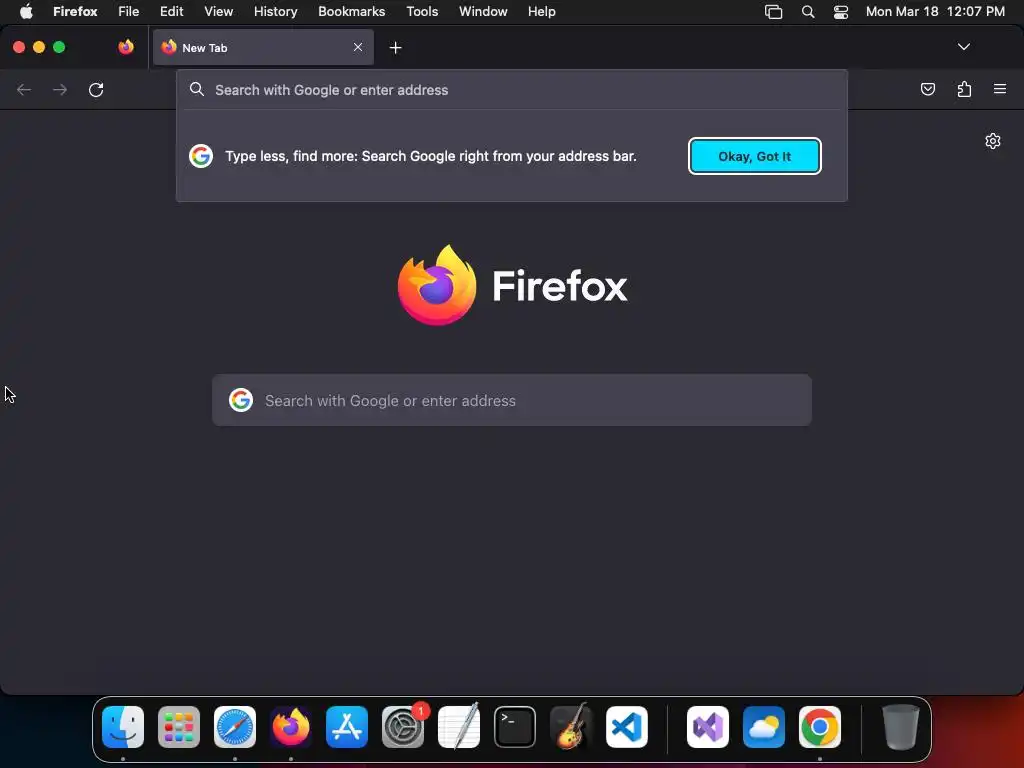Open Control Center in the menu bar
This screenshot has width=1024, height=768.
click(x=840, y=12)
